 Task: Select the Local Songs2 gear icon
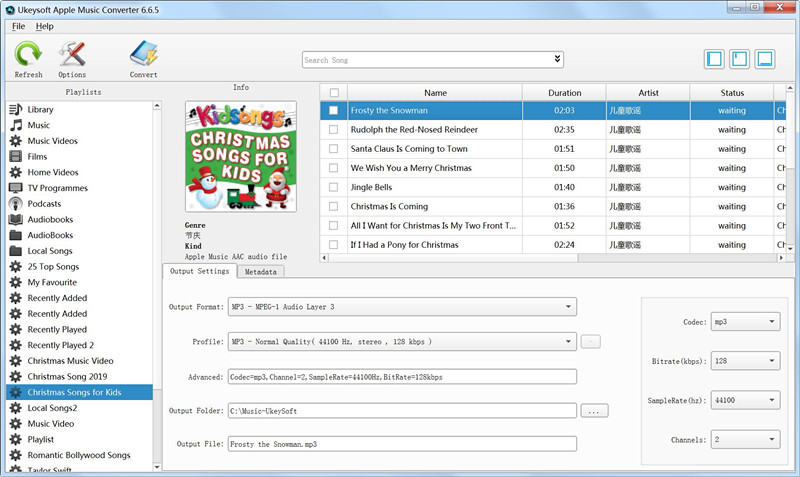16,408
